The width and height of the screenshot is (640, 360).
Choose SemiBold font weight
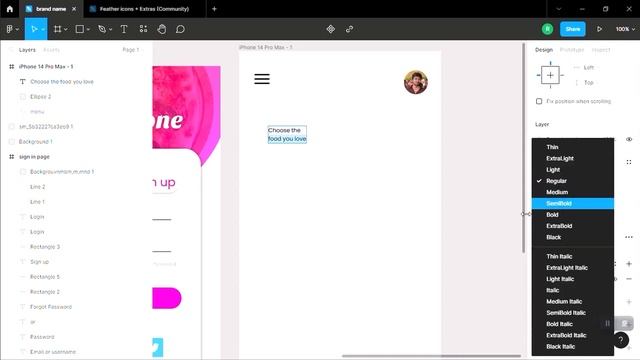573,203
